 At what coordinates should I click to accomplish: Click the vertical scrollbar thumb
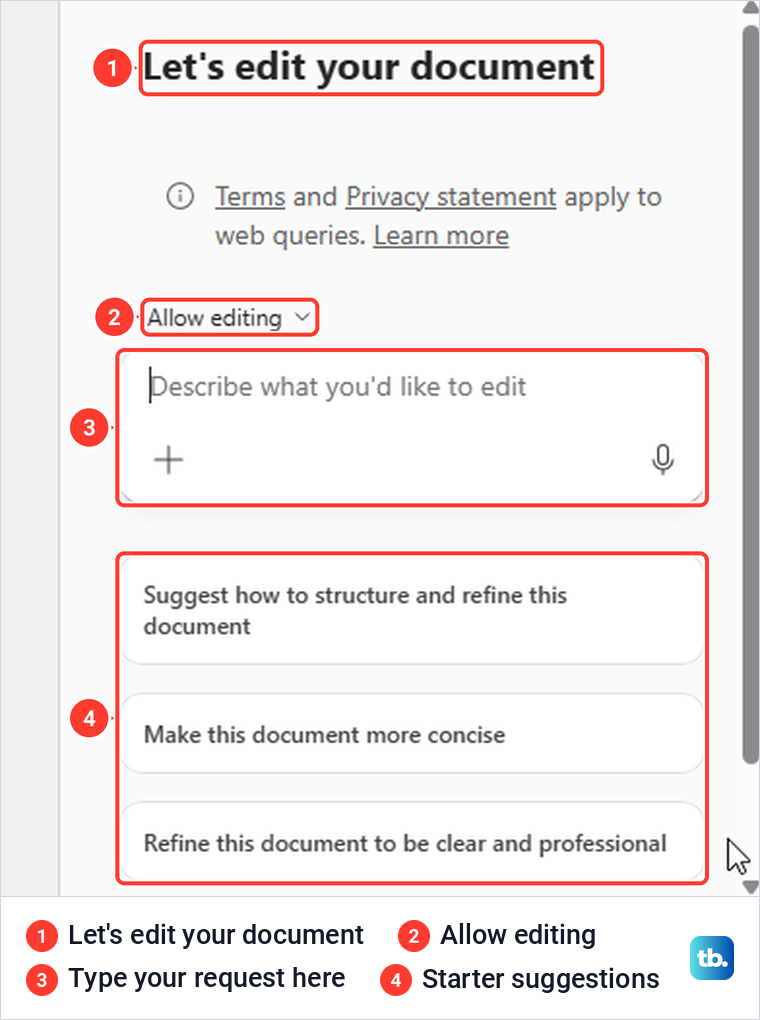pos(751,393)
